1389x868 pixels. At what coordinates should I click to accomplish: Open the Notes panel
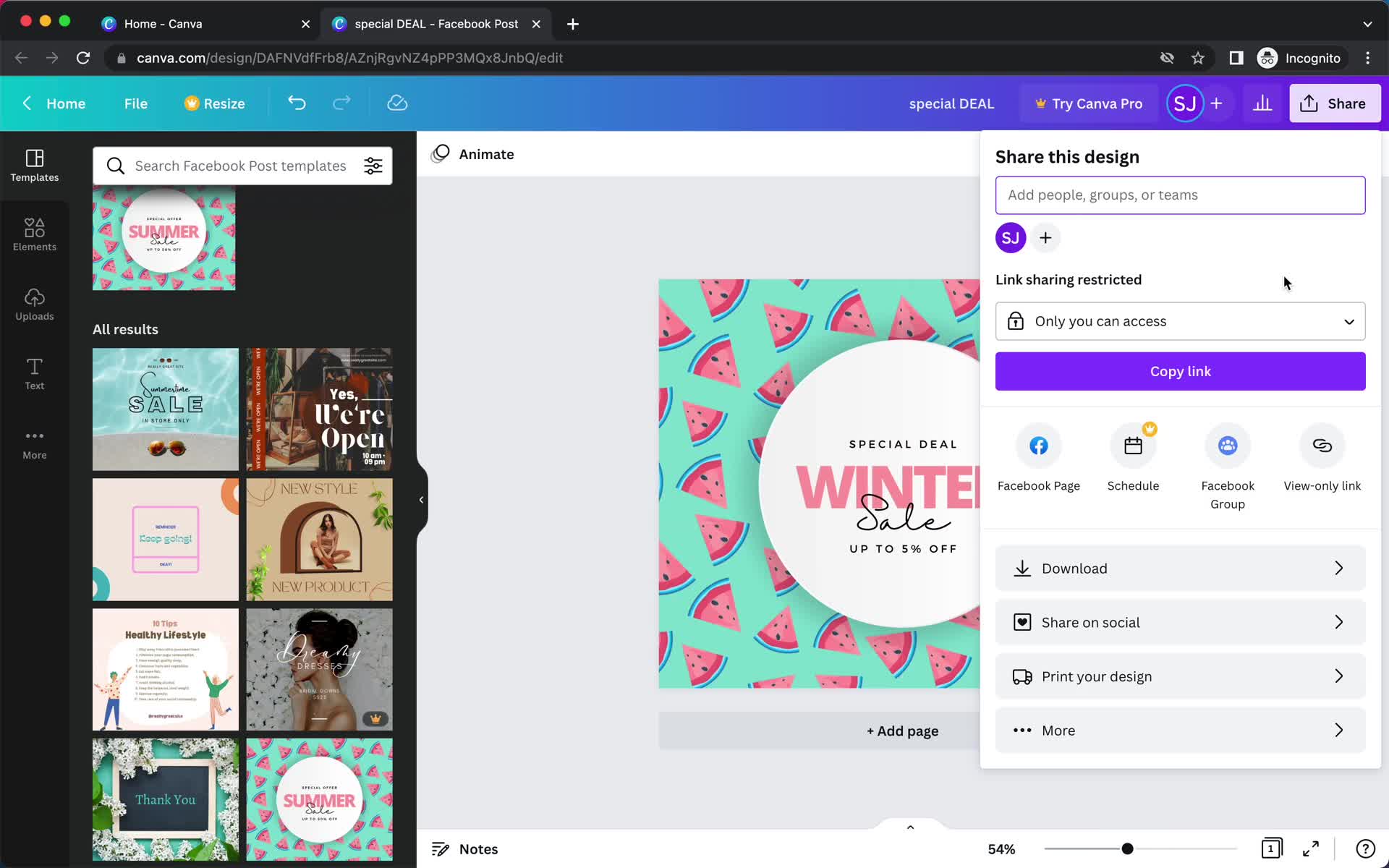coord(464,848)
